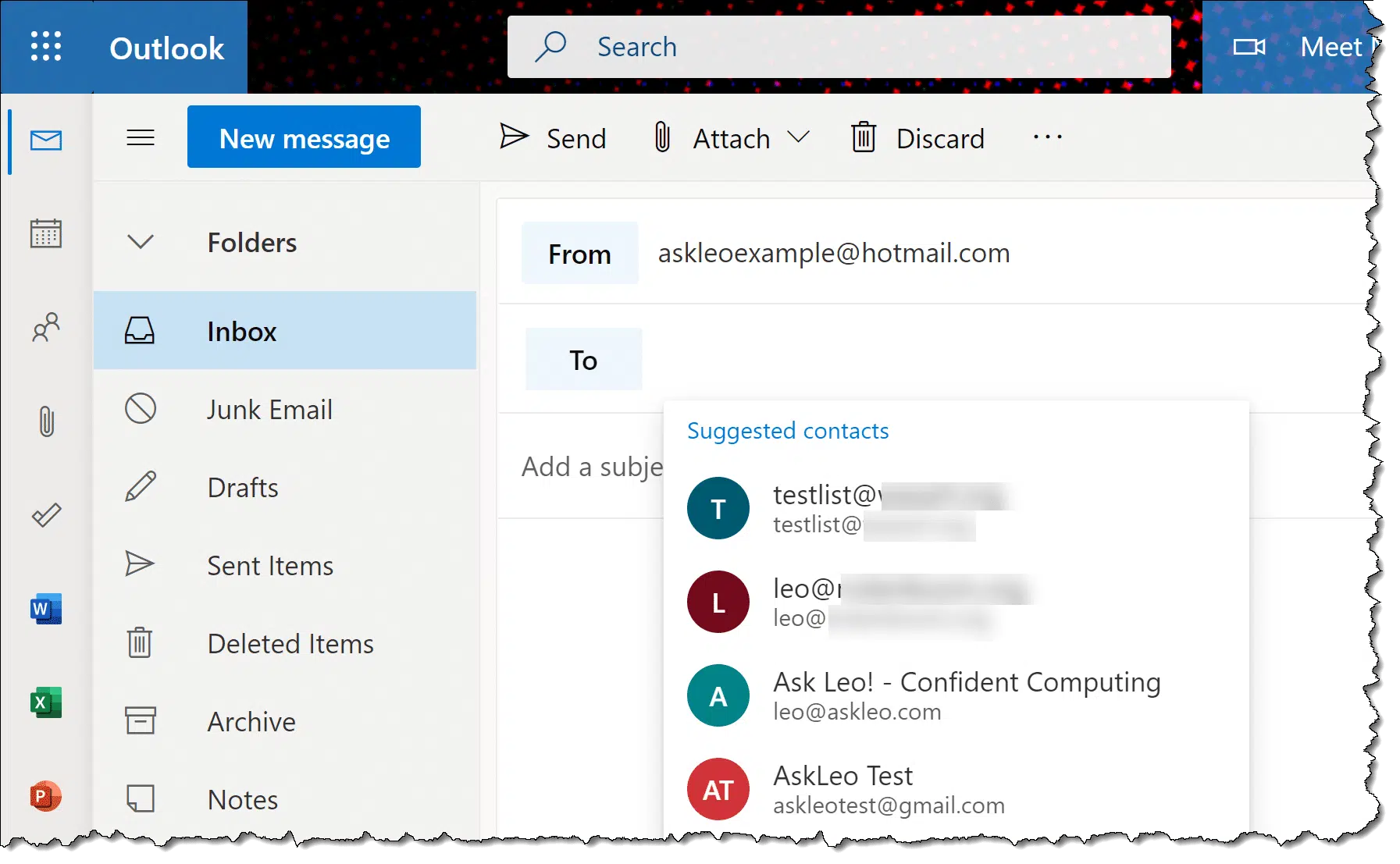Launch Excel from the left rail
1400x864 pixels.
[x=46, y=702]
